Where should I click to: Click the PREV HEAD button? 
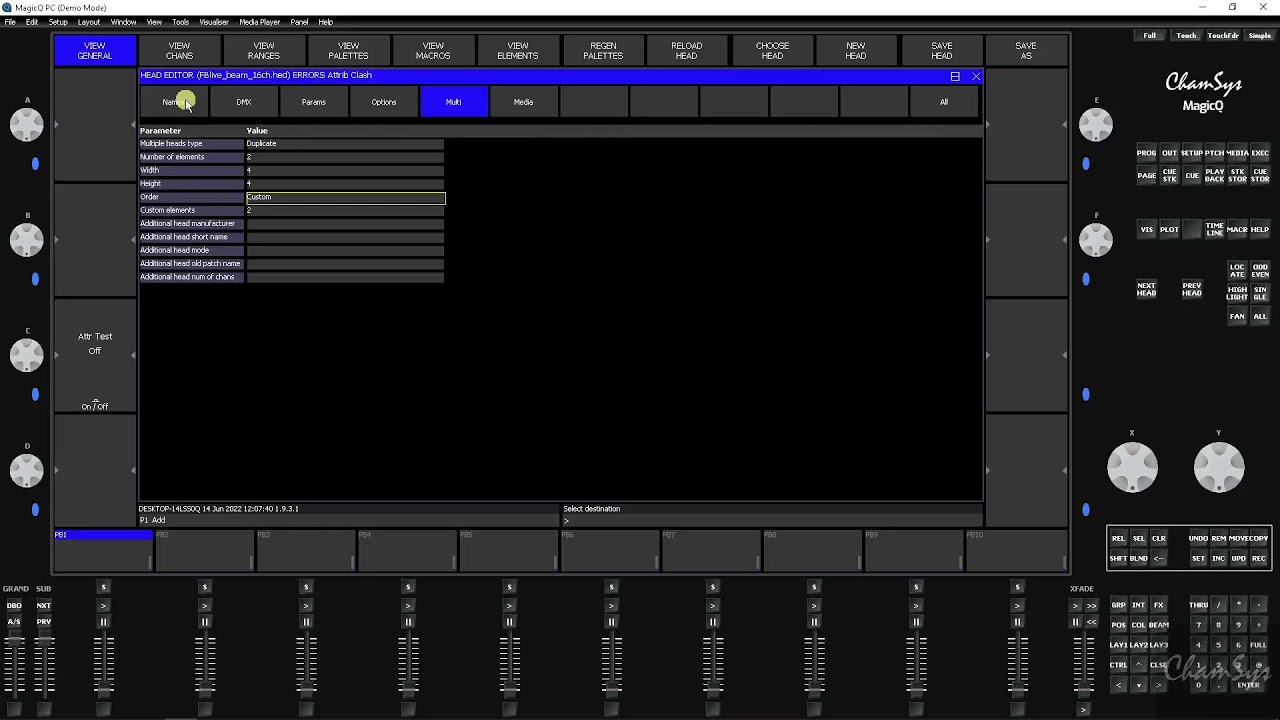1192,289
